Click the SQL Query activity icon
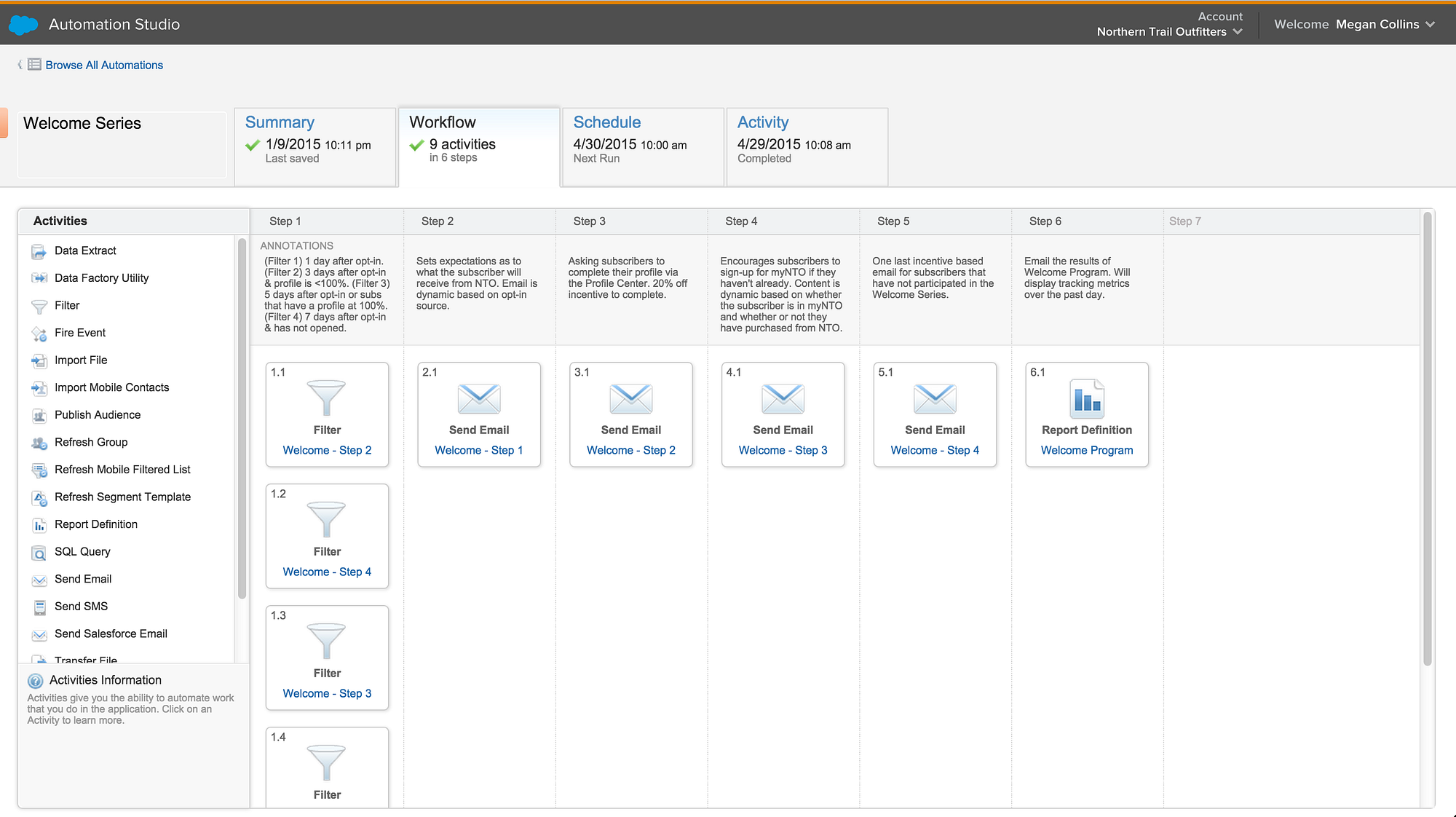1456x817 pixels. click(x=39, y=553)
